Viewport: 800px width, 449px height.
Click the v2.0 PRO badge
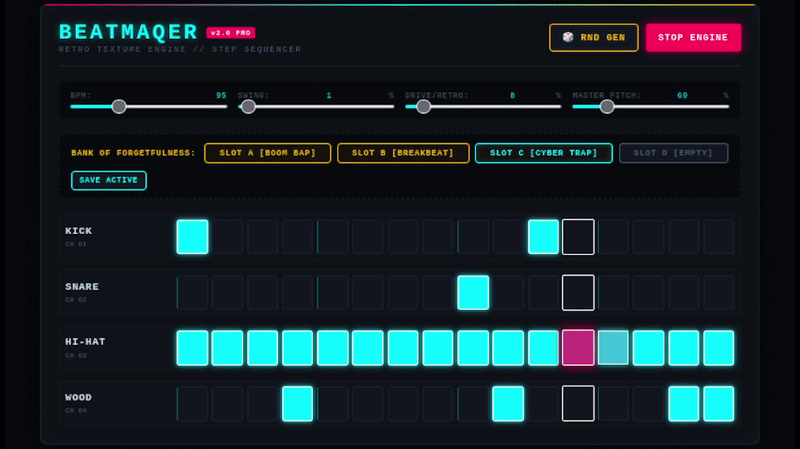click(231, 33)
